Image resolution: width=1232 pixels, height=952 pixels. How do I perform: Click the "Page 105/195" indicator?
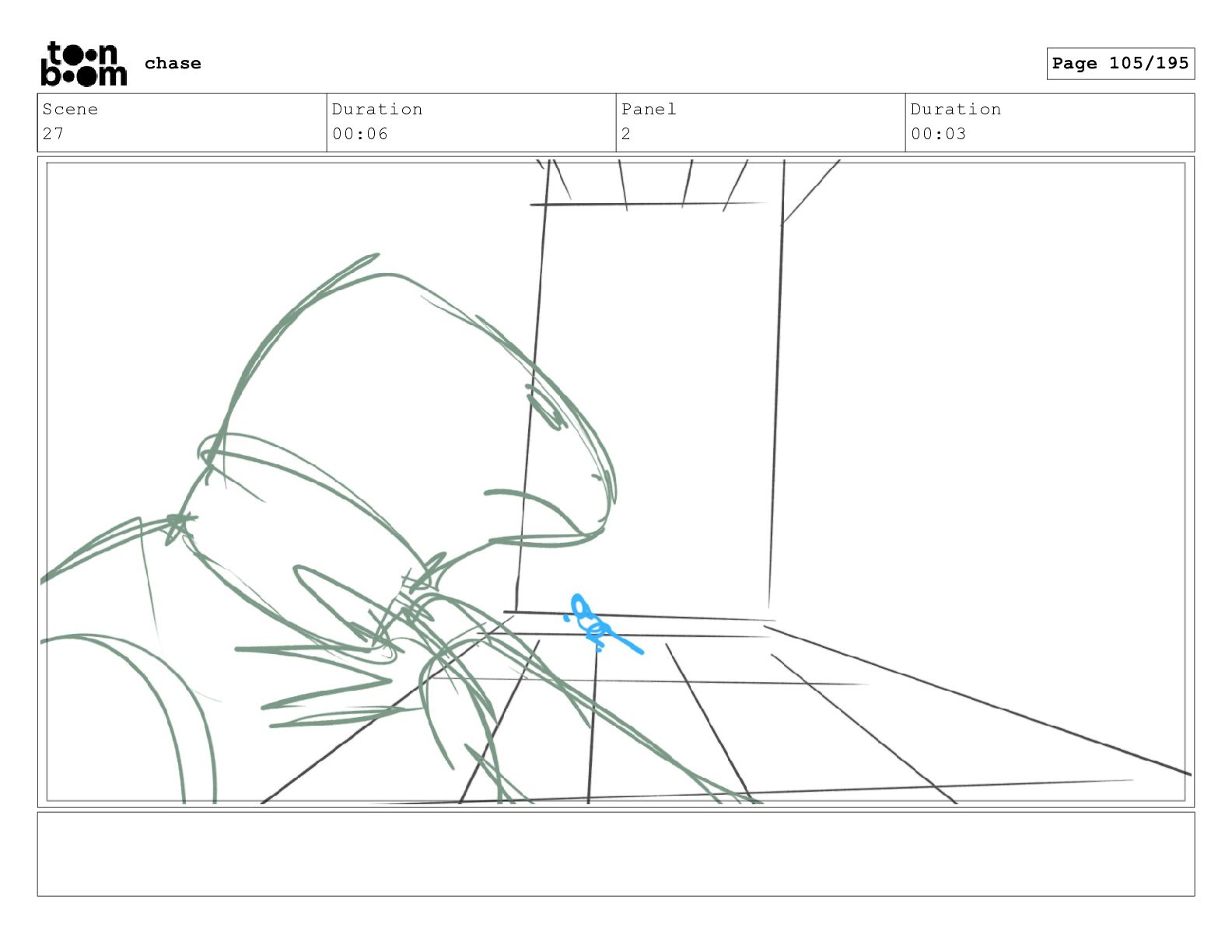pyautogui.click(x=1120, y=64)
